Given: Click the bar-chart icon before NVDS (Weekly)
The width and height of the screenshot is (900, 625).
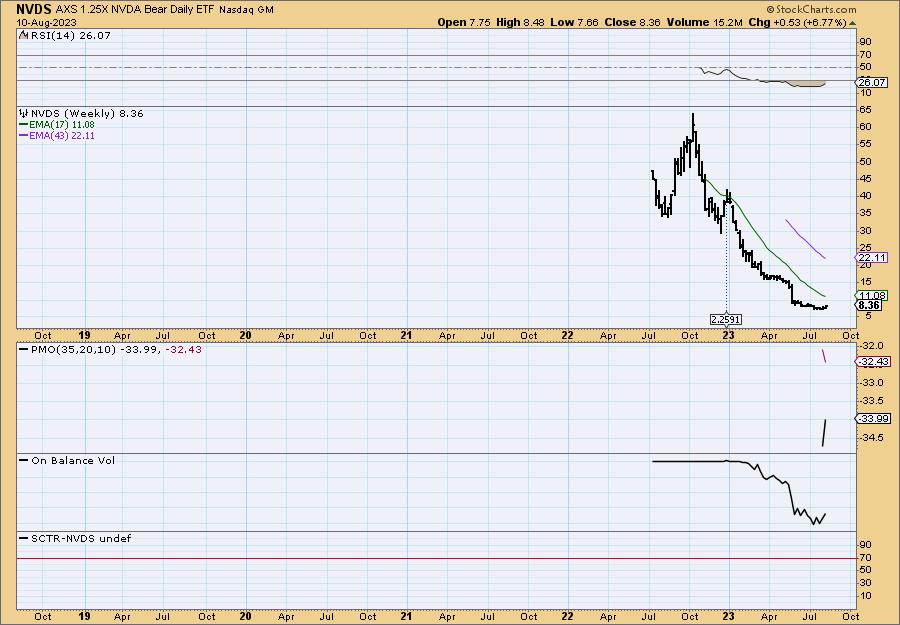Looking at the screenshot, I should (x=24, y=114).
